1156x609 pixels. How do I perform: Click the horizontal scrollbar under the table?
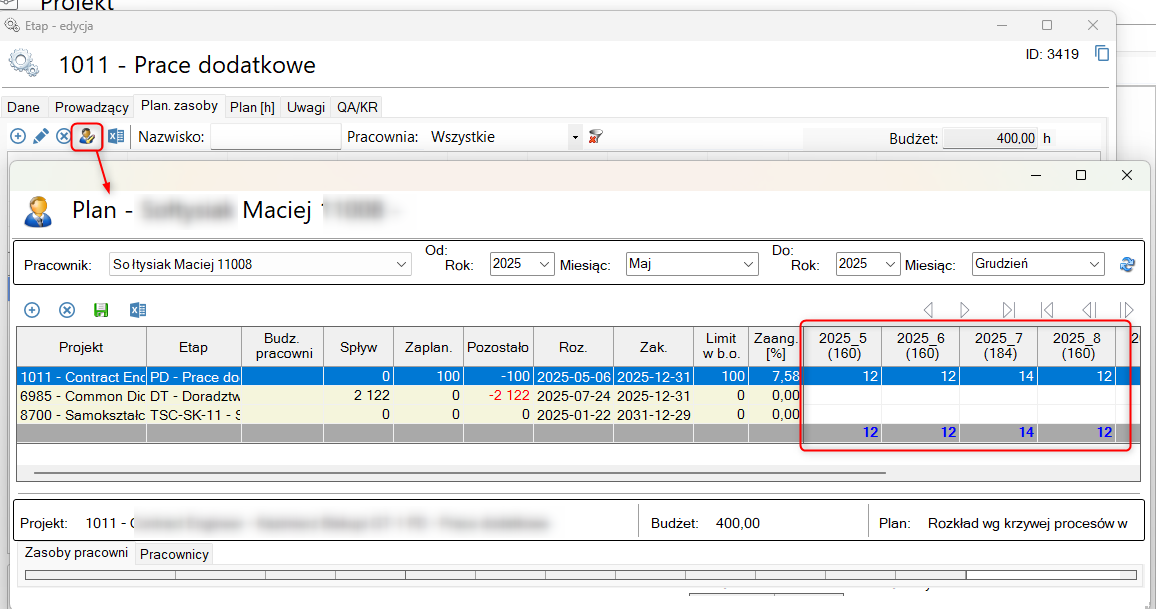coord(460,473)
